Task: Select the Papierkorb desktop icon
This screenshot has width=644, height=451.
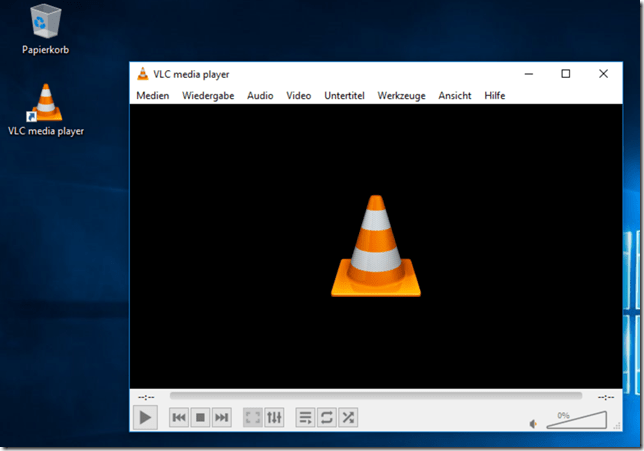Action: click(45, 28)
